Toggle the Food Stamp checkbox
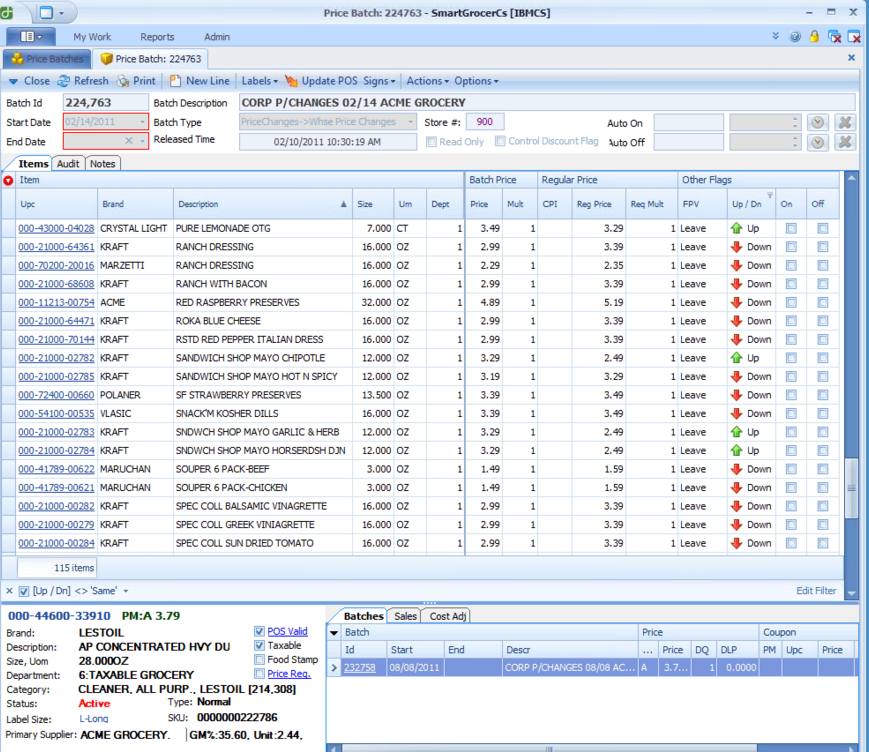This screenshot has height=752, width=869. (x=259, y=659)
